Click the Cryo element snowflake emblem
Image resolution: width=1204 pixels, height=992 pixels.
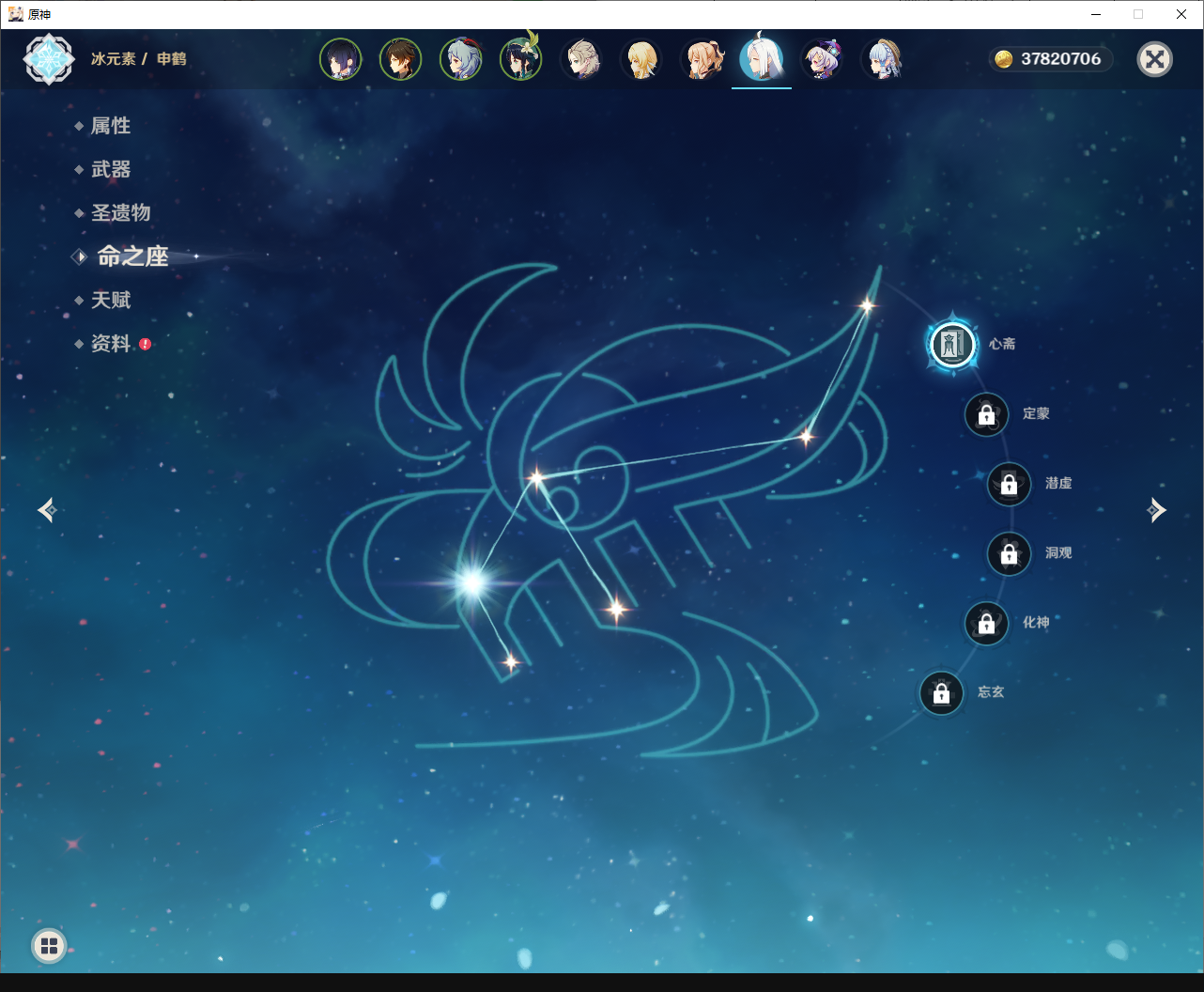coord(49,59)
